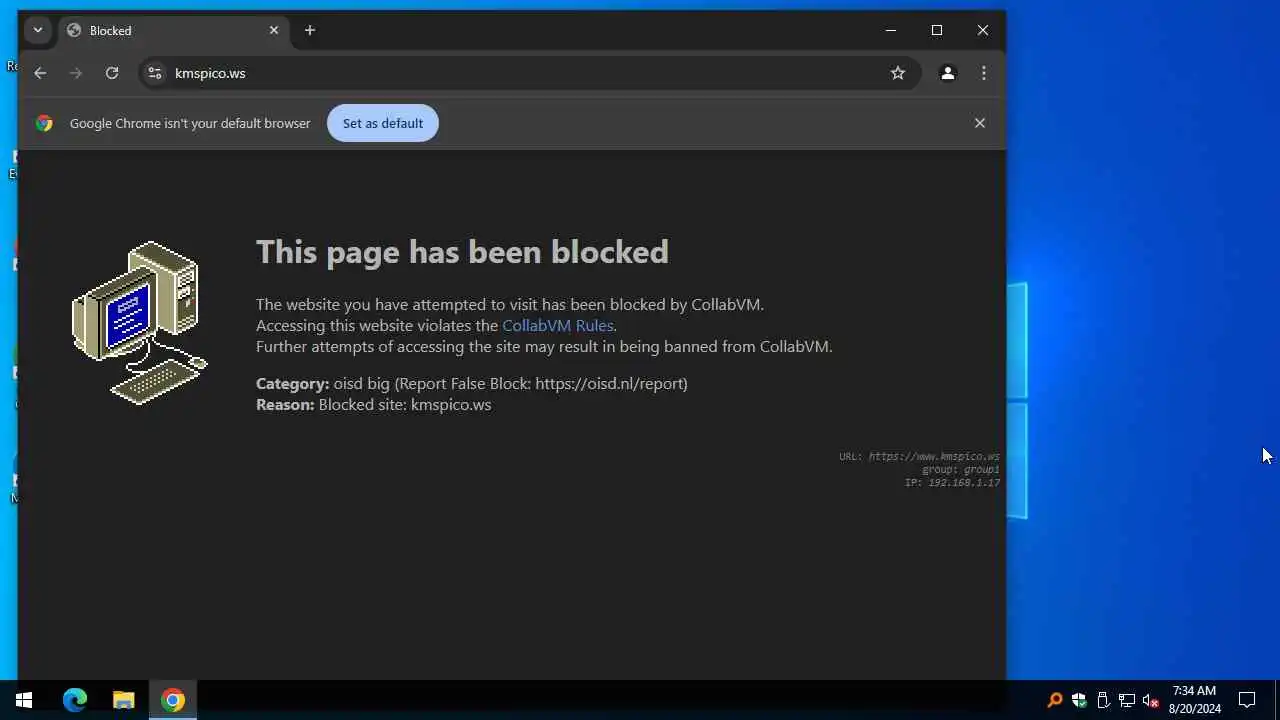
Task: Click the safely remove hardware tray icon
Action: click(x=1103, y=700)
